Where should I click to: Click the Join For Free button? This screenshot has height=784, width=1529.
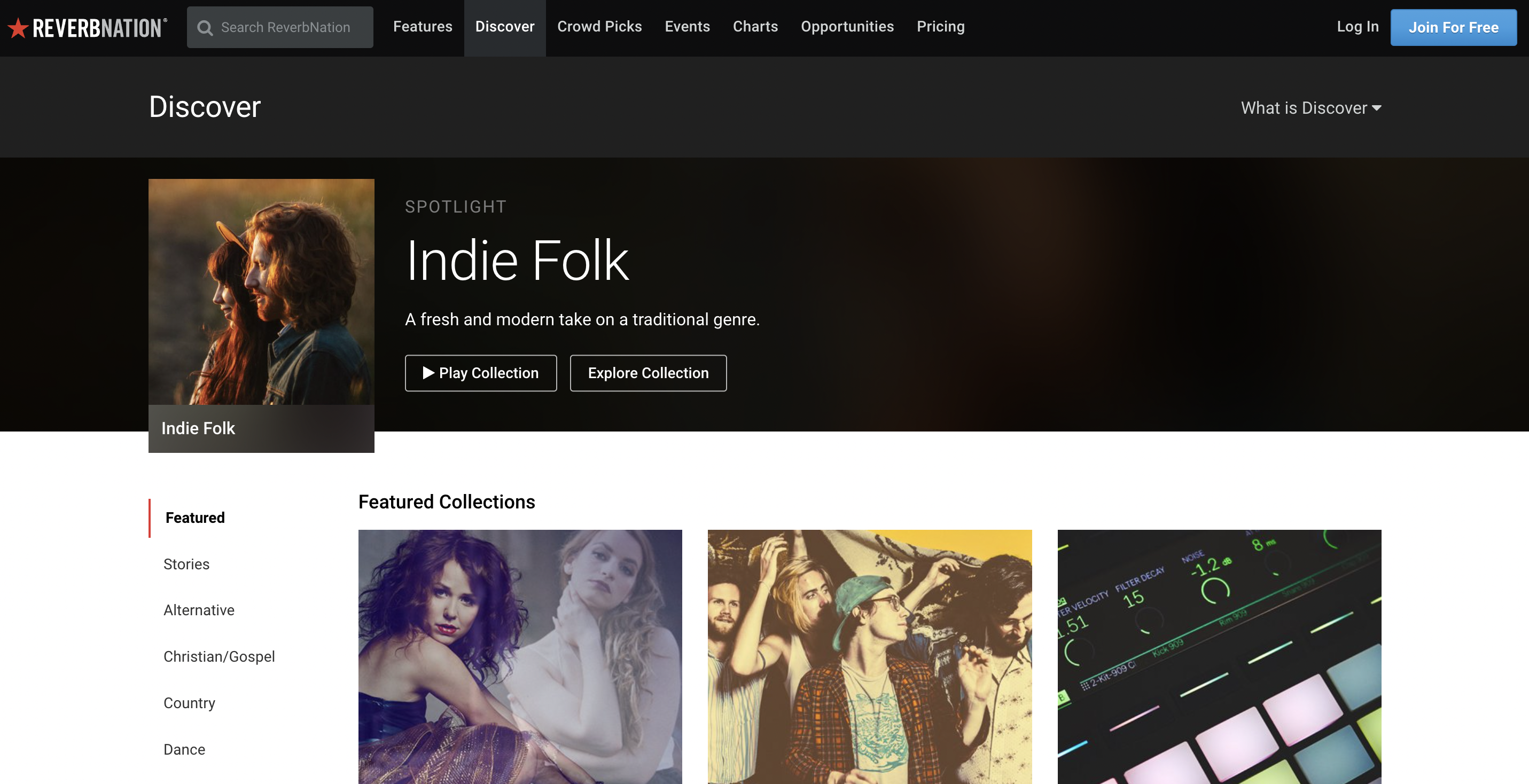[x=1454, y=27]
